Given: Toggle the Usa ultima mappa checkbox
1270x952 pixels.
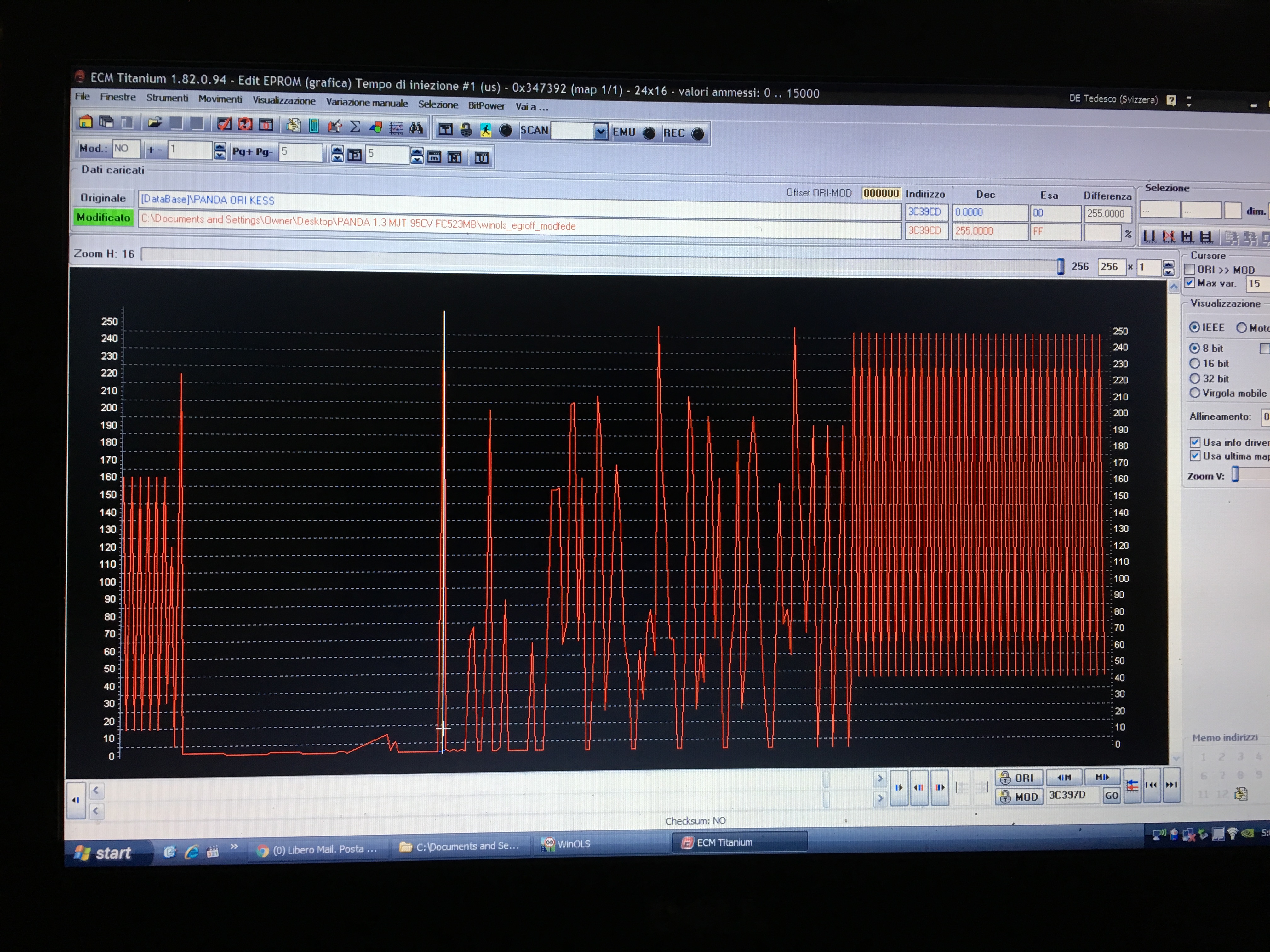Looking at the screenshot, I should pyautogui.click(x=1195, y=456).
